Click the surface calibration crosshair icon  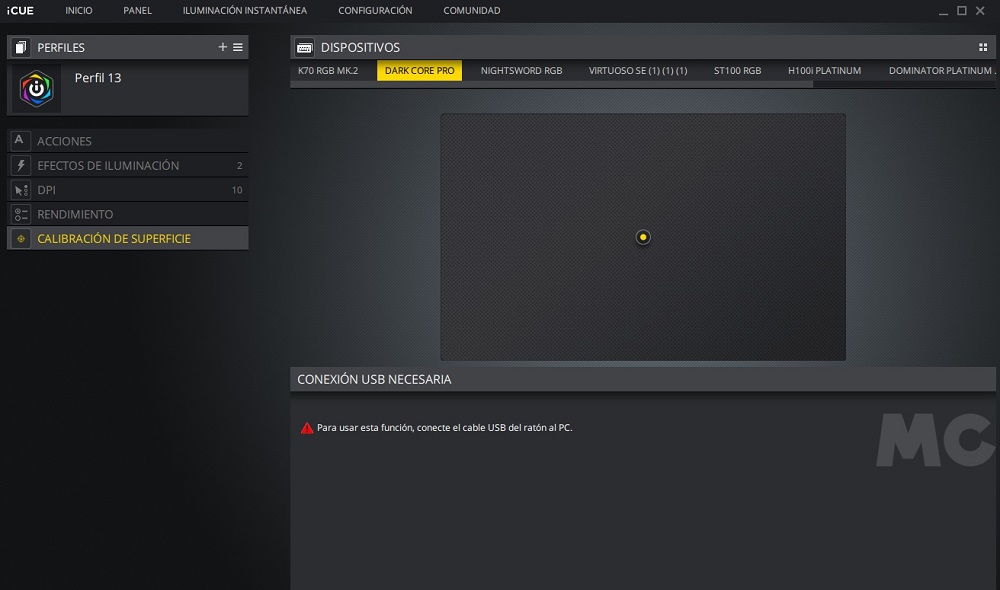20,239
